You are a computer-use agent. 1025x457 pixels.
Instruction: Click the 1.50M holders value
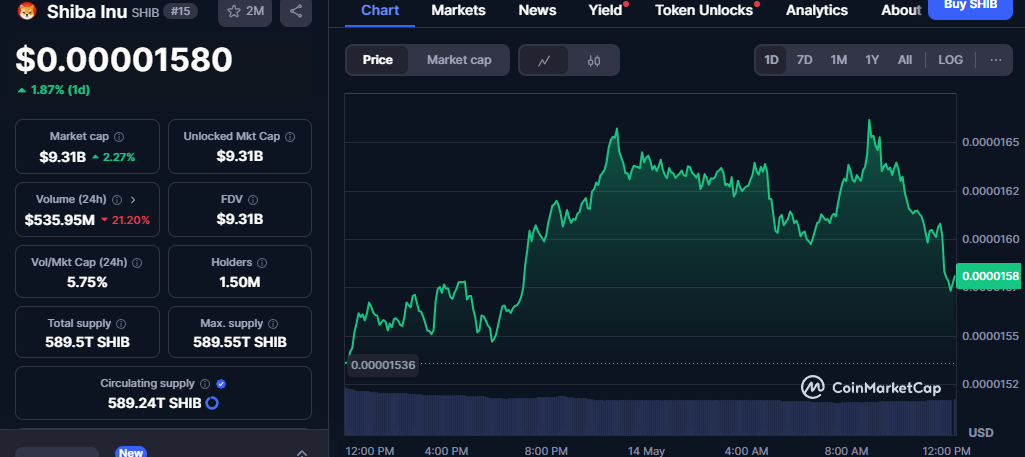(240, 282)
